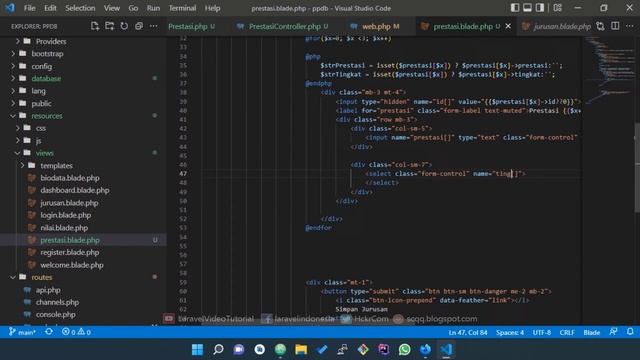Screen dimensions: 640x360
Task: Toggle bottom panel layout icon
Action: click(527, 8)
